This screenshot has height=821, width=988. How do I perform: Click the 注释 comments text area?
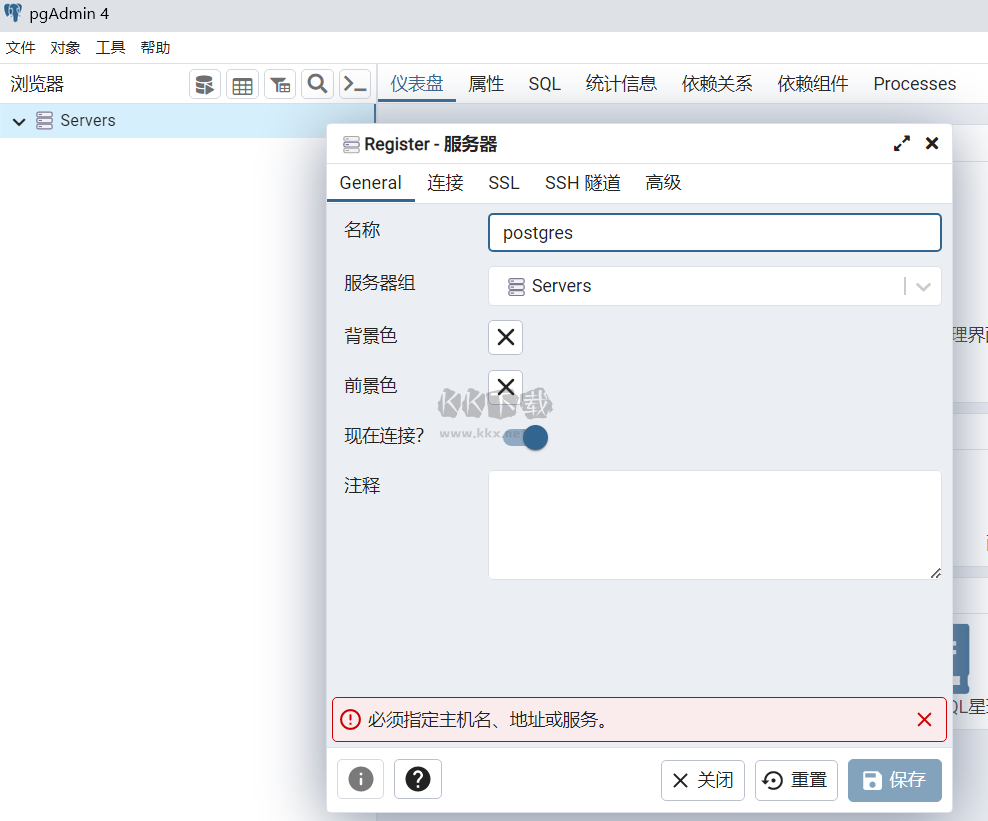[715, 525]
